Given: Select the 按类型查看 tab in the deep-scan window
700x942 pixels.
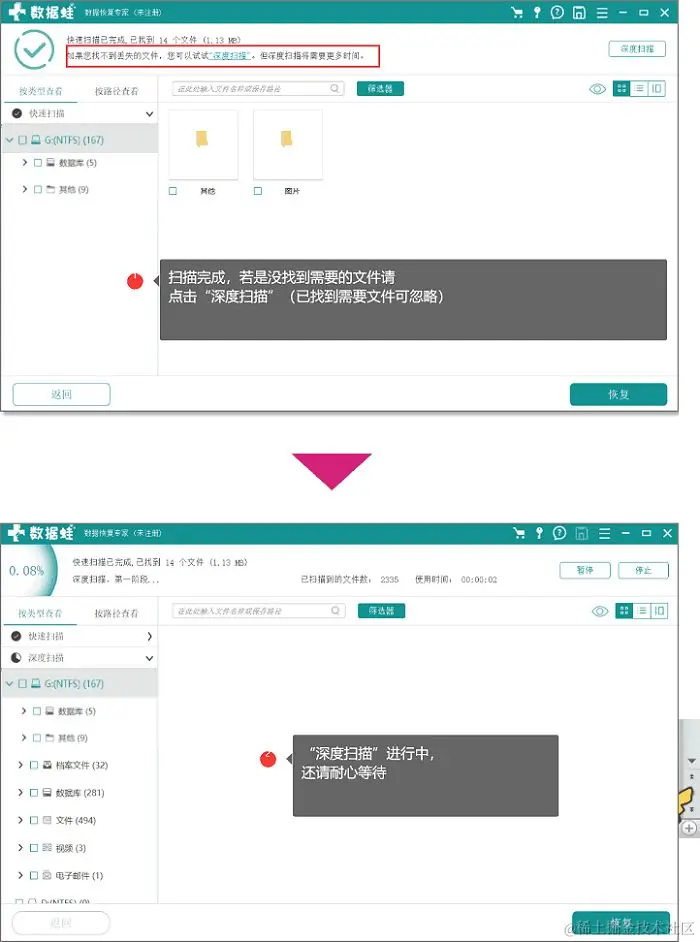Looking at the screenshot, I should pos(40,613).
